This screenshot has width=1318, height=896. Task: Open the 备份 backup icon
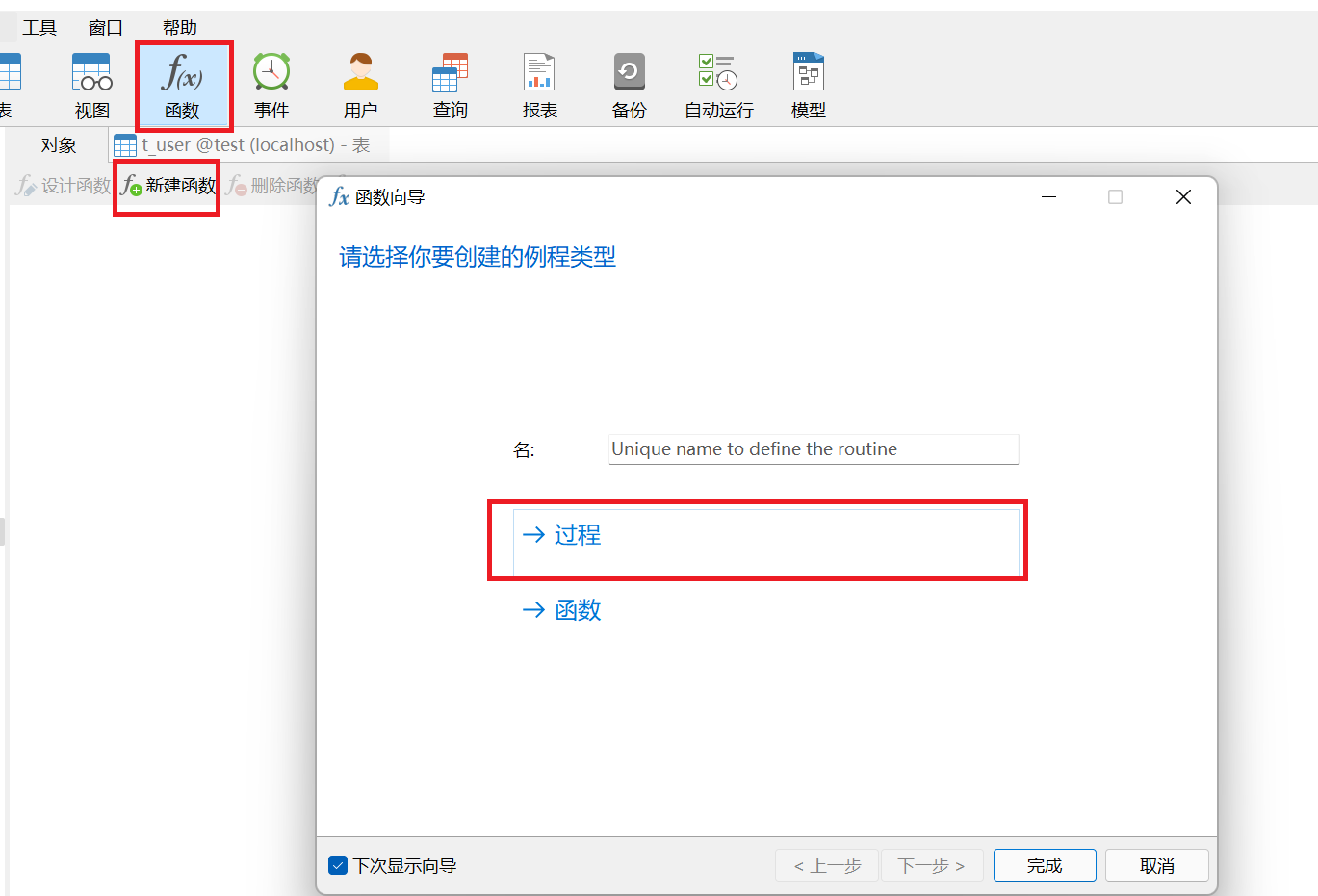click(x=629, y=86)
